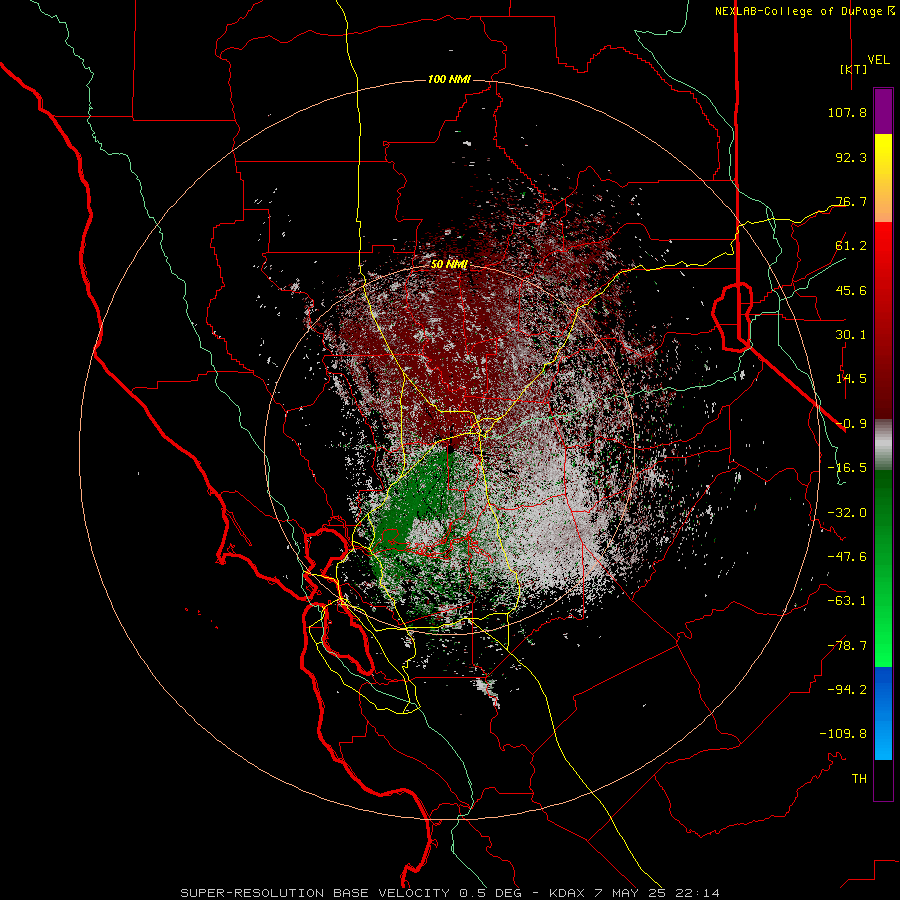Click the -0.9 value on velocity scale
This screenshot has height=900, width=900.
[851, 424]
